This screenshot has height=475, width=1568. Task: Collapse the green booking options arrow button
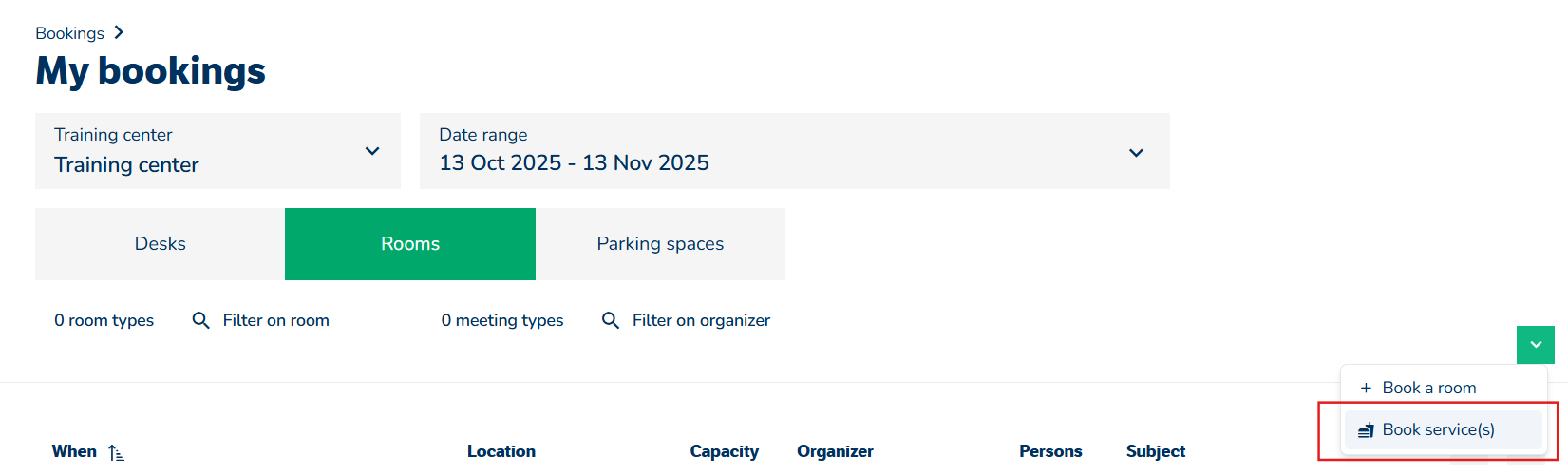(x=1535, y=345)
